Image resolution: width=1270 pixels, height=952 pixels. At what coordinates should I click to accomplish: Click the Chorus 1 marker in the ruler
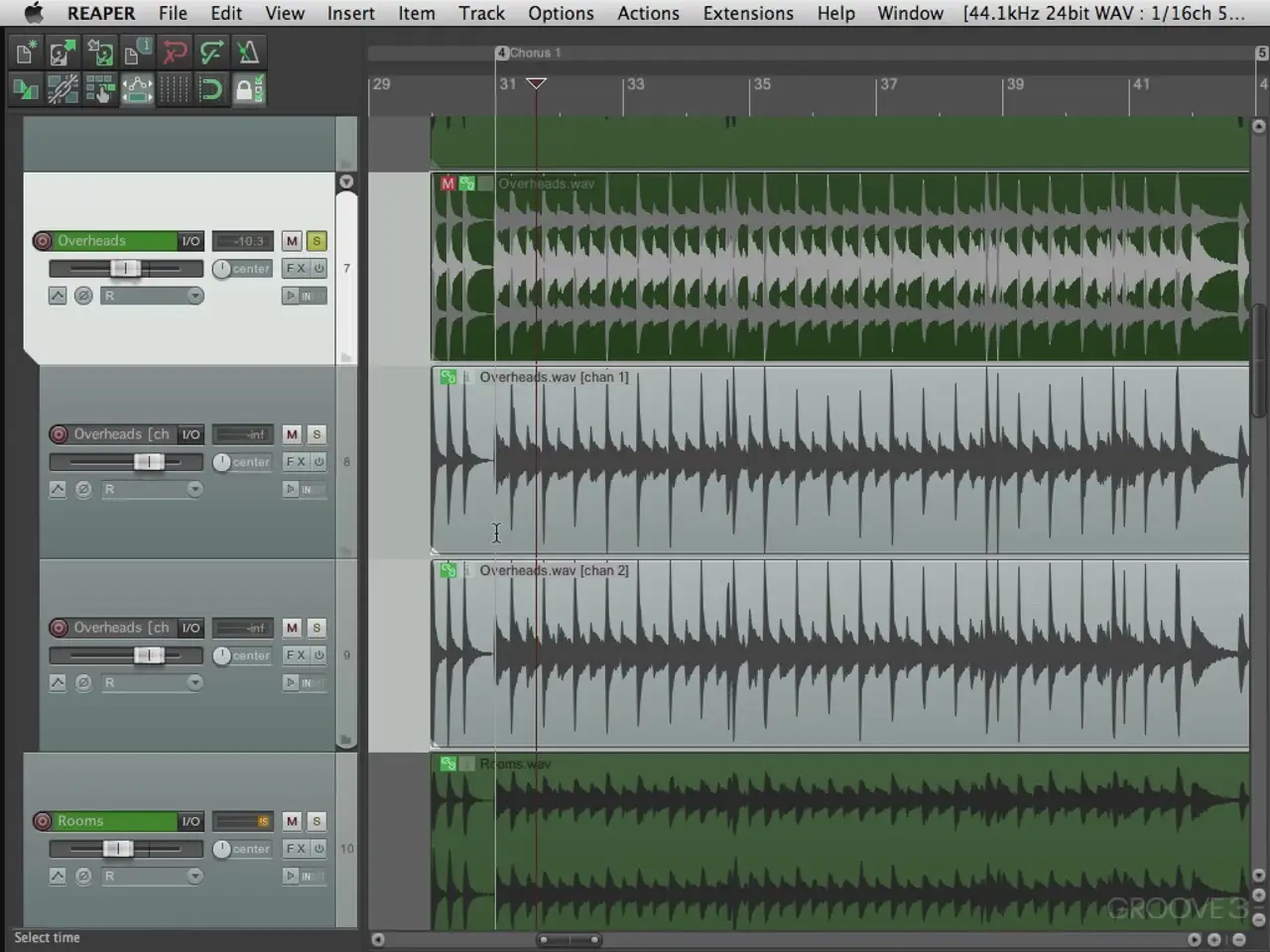[x=529, y=53]
